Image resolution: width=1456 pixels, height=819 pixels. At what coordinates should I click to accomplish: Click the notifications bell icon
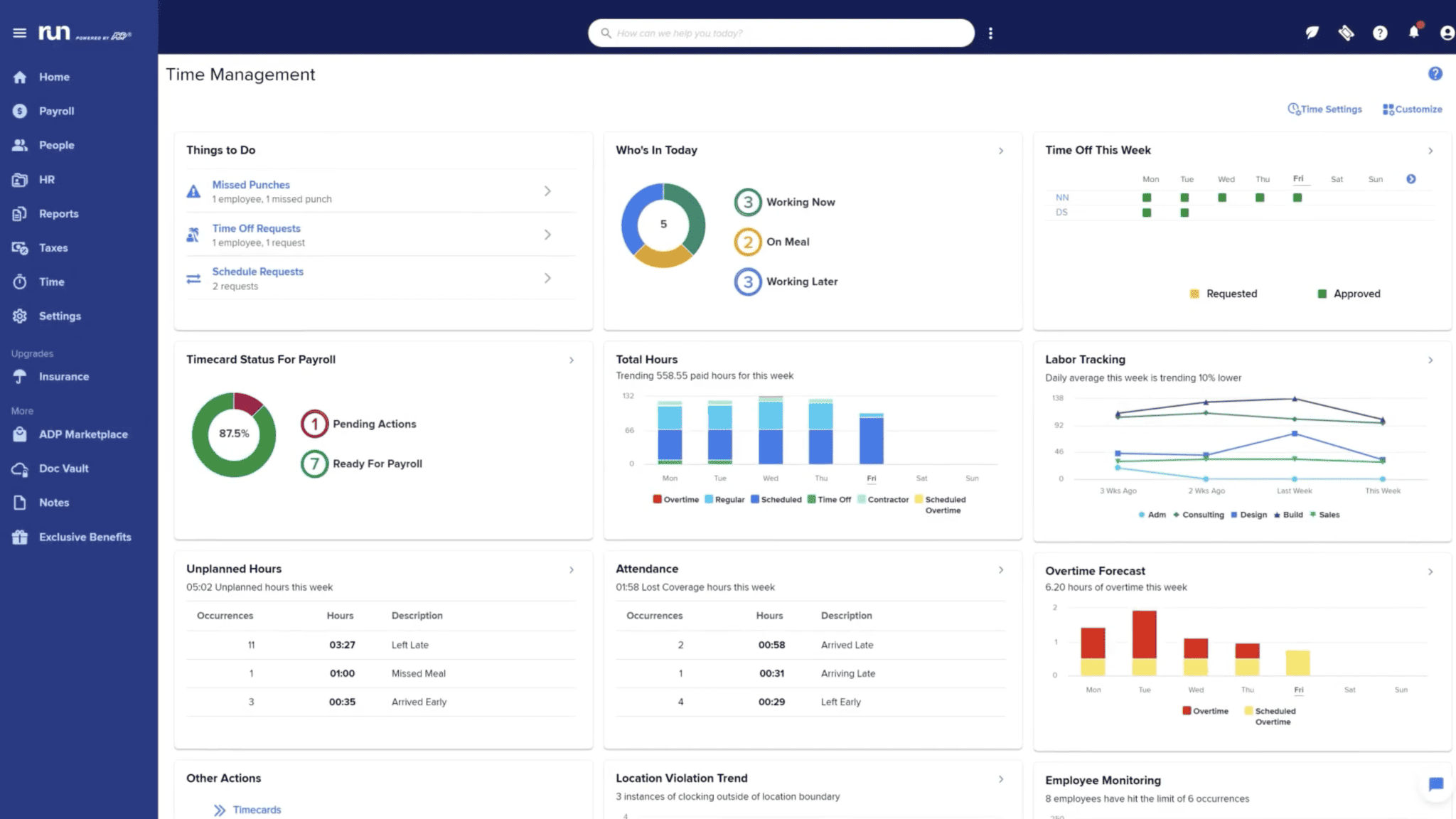tap(1414, 33)
